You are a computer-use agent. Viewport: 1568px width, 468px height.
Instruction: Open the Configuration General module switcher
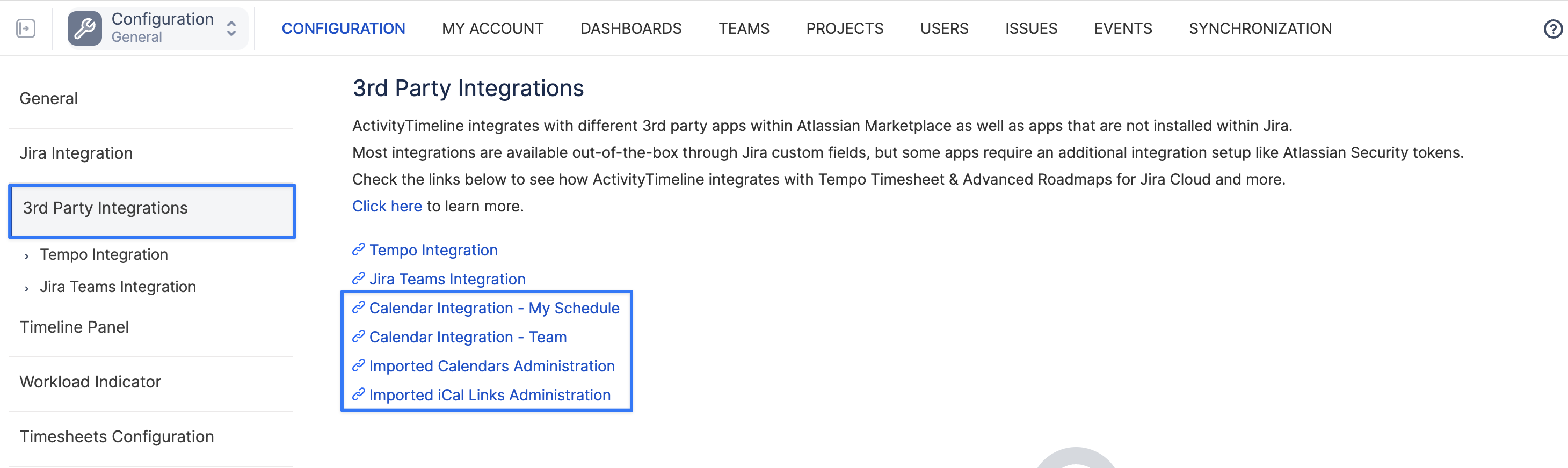pyautogui.click(x=157, y=28)
